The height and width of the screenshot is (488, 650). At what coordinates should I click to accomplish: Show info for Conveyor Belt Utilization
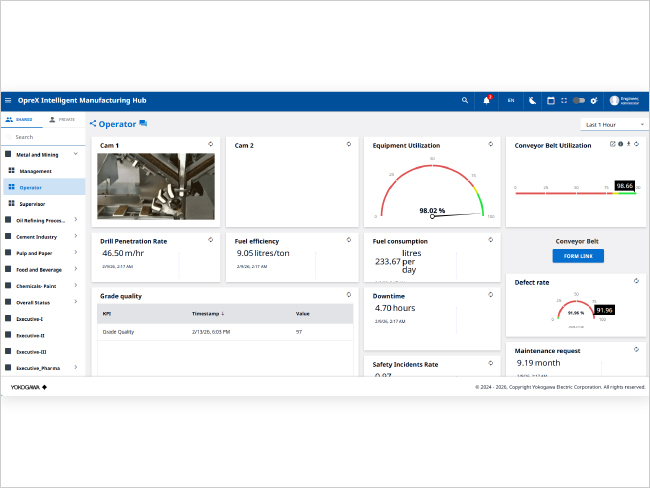[x=621, y=144]
